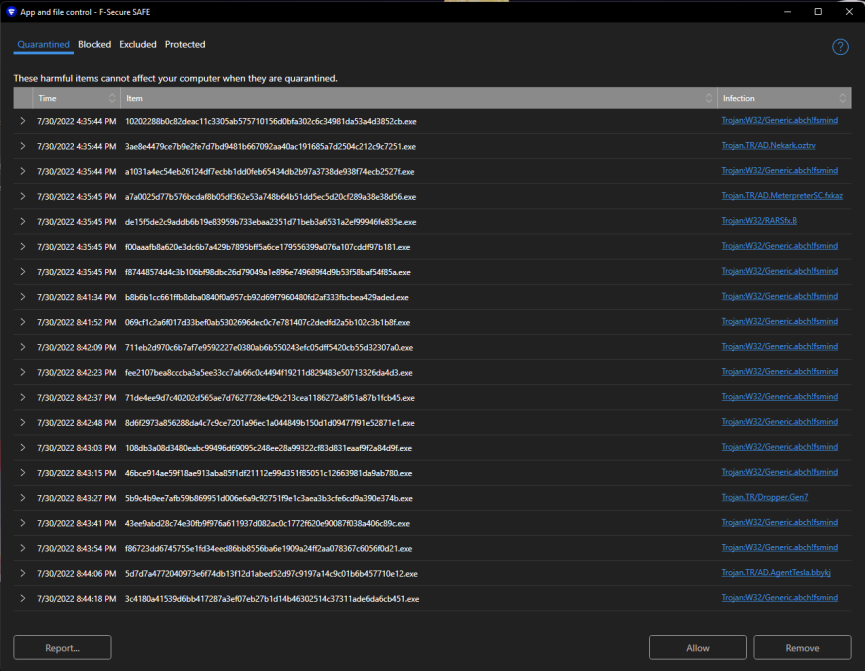Open Trojan:W32/RARSfx.B infection link
Viewport: 865px width, 671px height.
click(759, 221)
